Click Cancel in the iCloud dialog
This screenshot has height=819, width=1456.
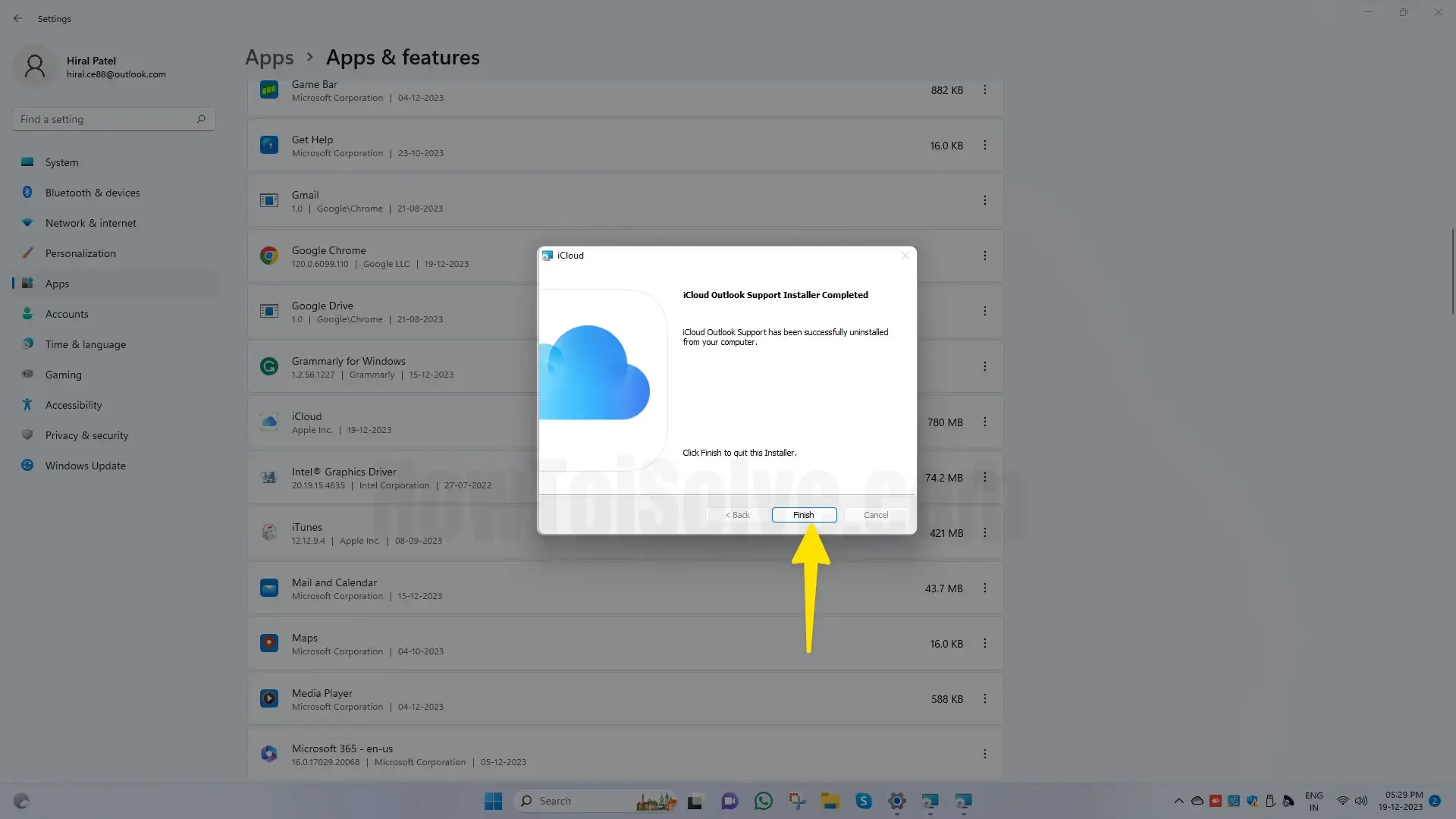(875, 515)
